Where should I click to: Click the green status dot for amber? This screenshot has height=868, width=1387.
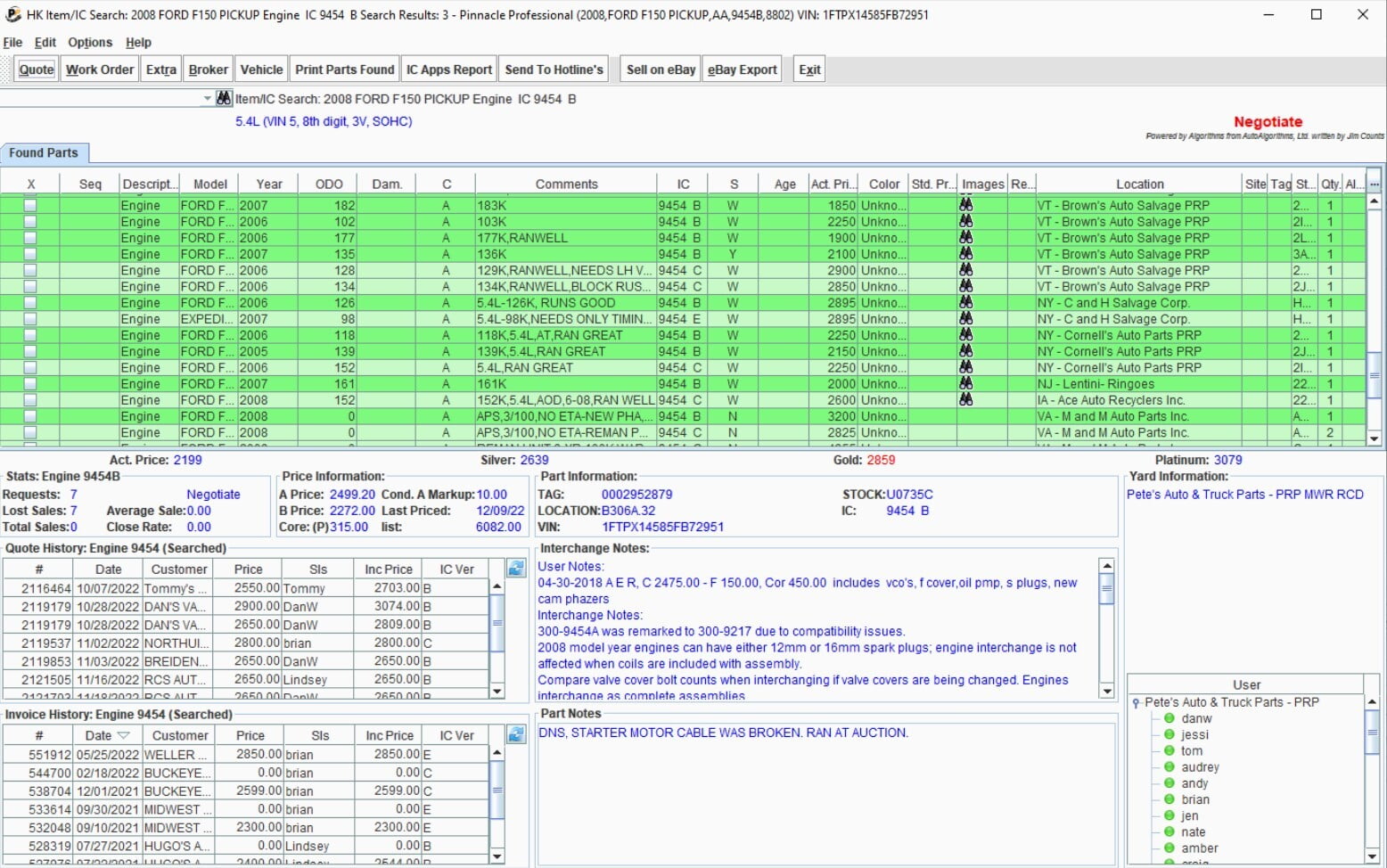pyautogui.click(x=1170, y=848)
